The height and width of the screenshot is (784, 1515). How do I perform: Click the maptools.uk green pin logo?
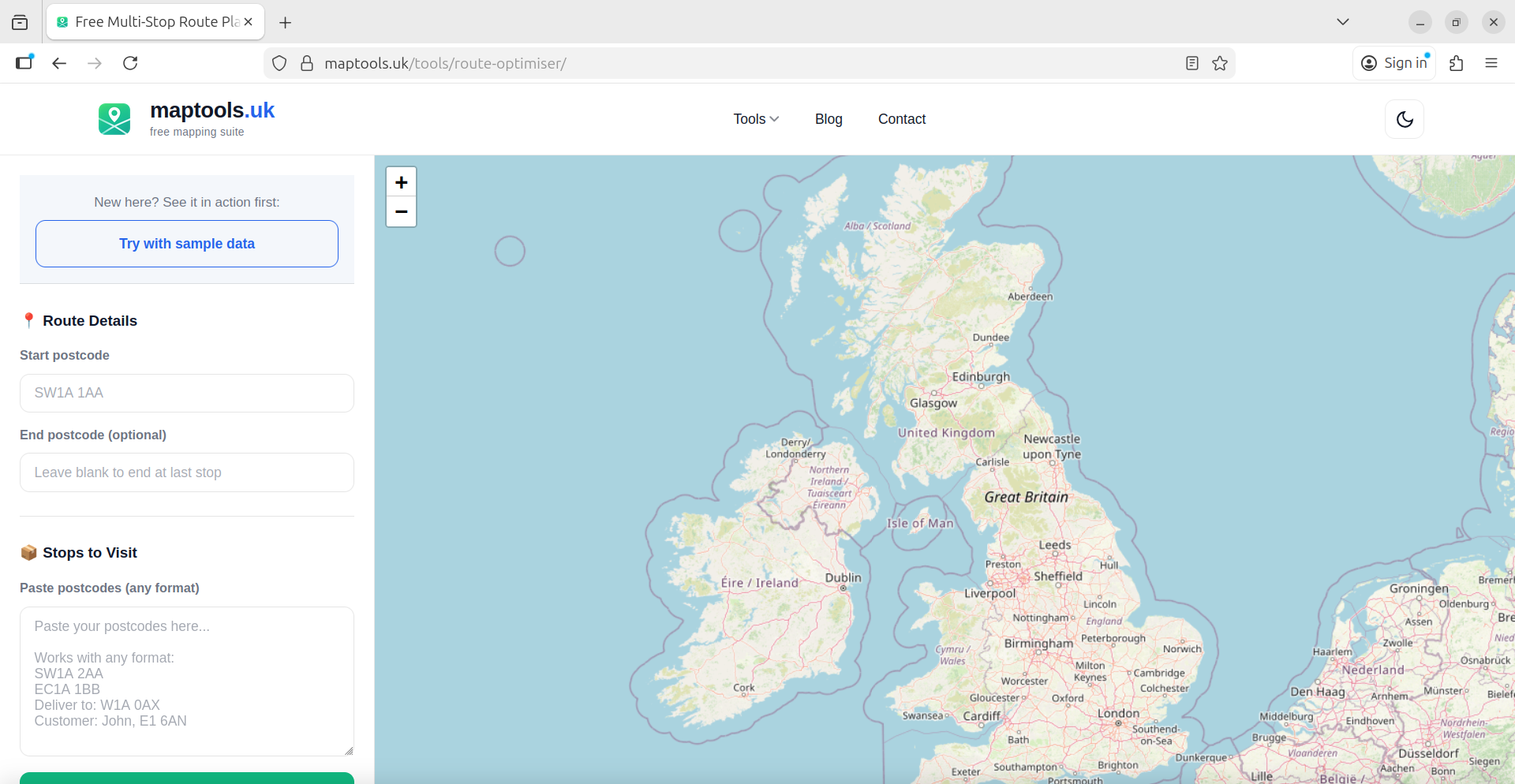click(x=114, y=119)
